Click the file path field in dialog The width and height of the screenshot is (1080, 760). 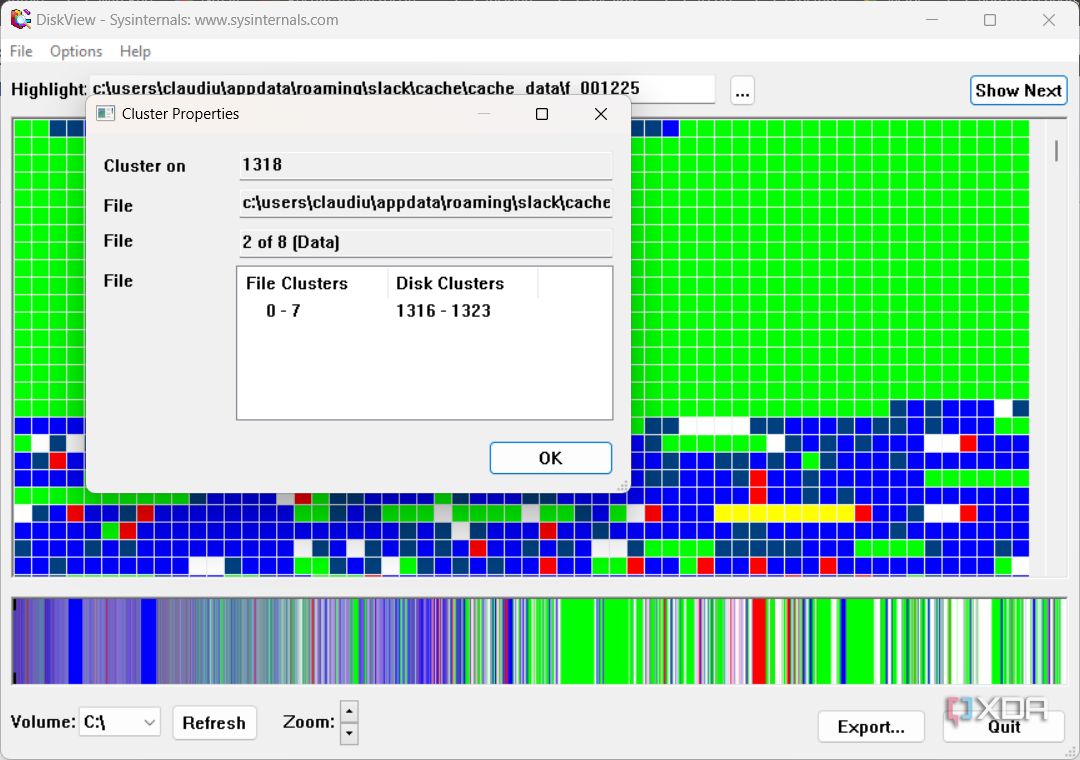425,203
